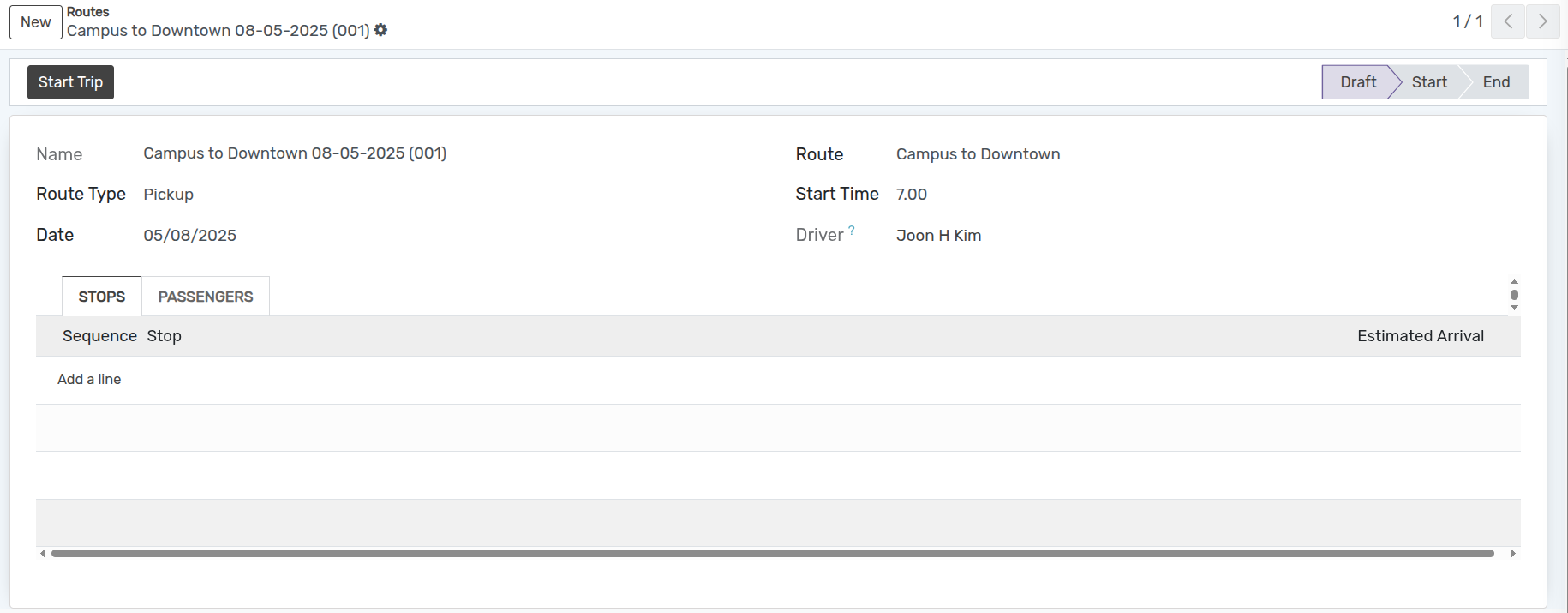Screen dimensions: 1568x613
Task: Go to next record arrow
Action: pos(1542,21)
